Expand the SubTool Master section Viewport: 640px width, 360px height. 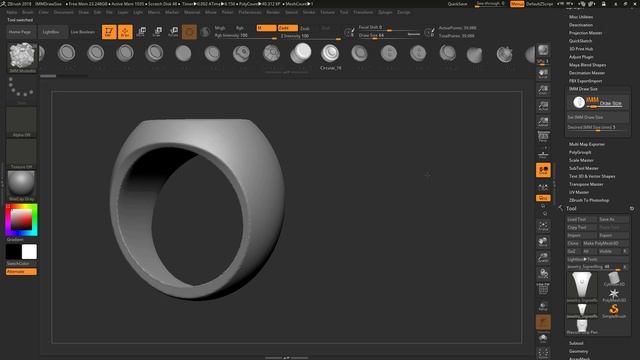click(x=584, y=169)
